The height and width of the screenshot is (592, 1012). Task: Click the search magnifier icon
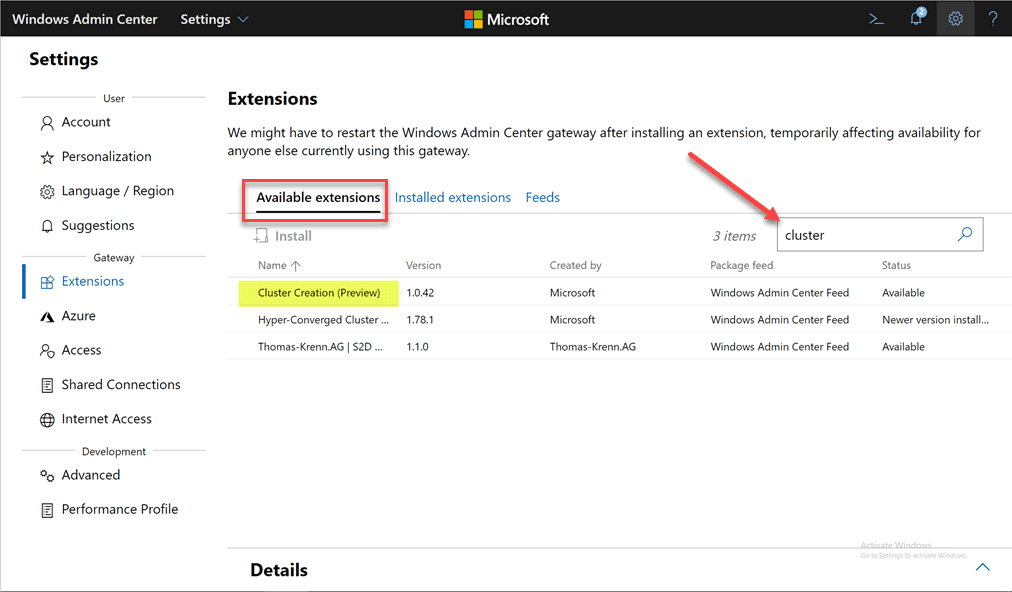coord(964,235)
